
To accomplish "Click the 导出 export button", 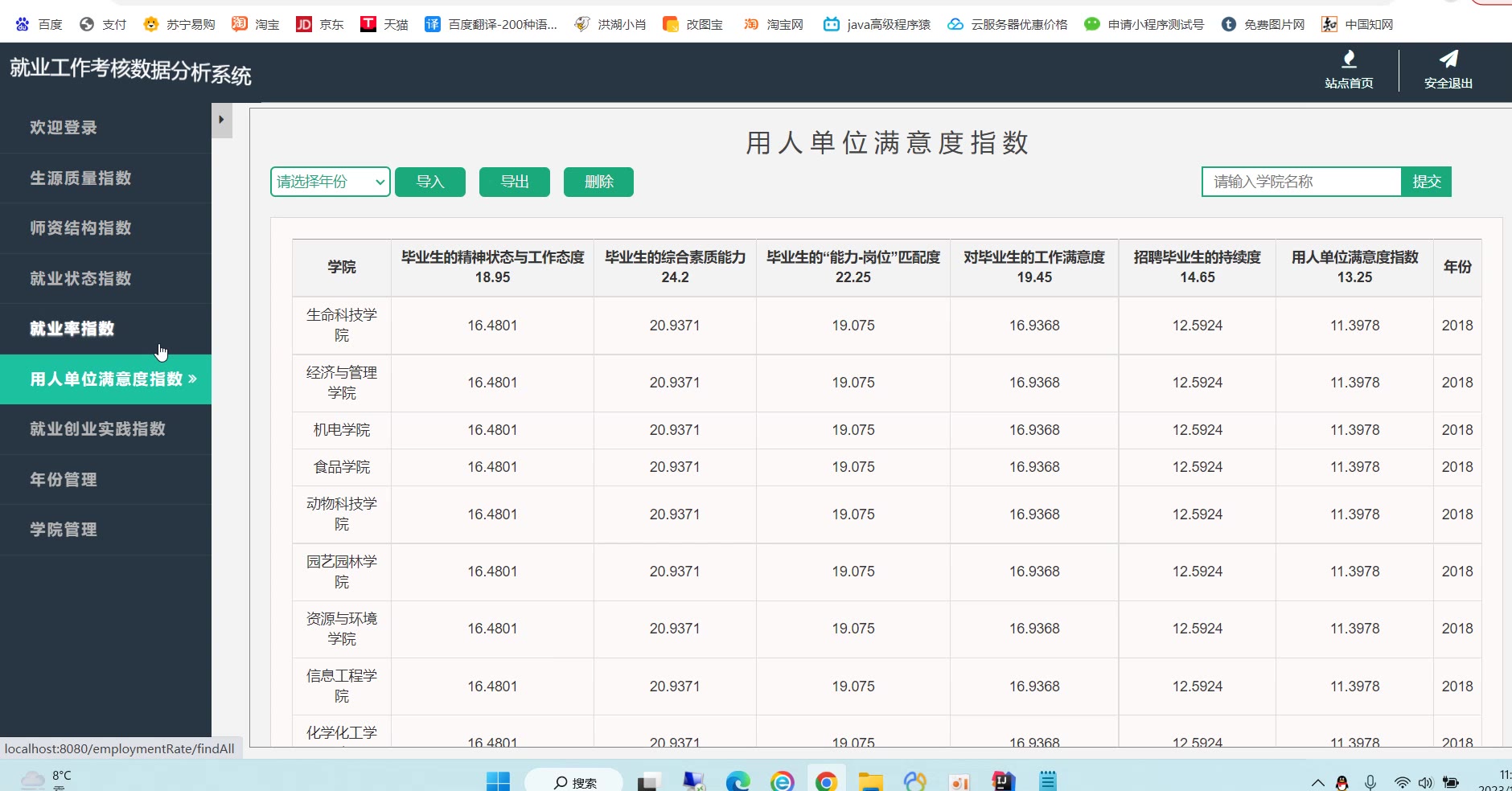I will (514, 182).
